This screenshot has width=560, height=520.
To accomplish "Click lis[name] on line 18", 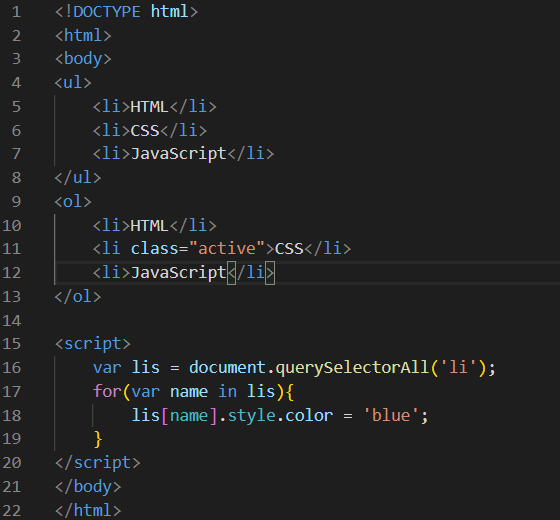I will 174,415.
